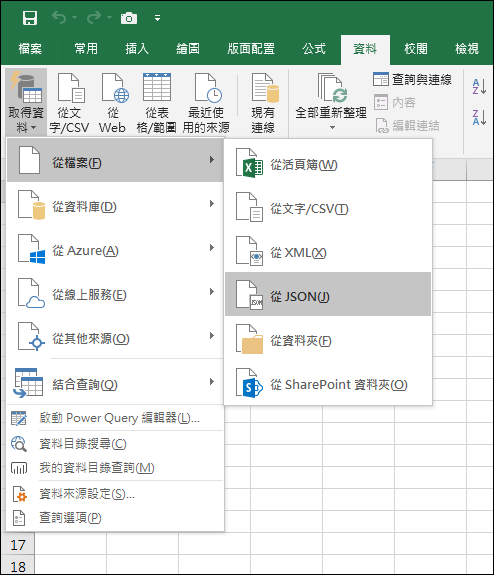Expand the arrow beside 從其他來源(O)

coord(212,336)
